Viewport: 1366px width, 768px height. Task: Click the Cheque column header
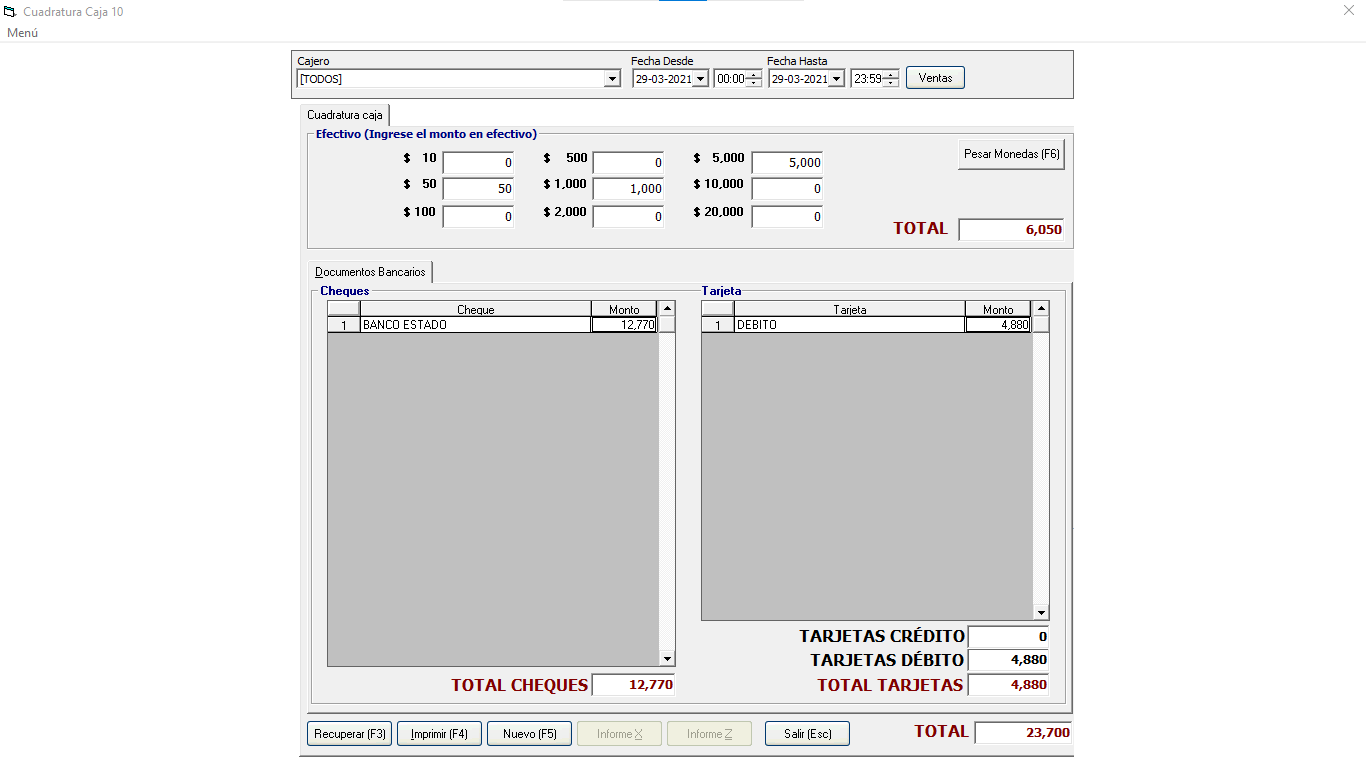[475, 309]
